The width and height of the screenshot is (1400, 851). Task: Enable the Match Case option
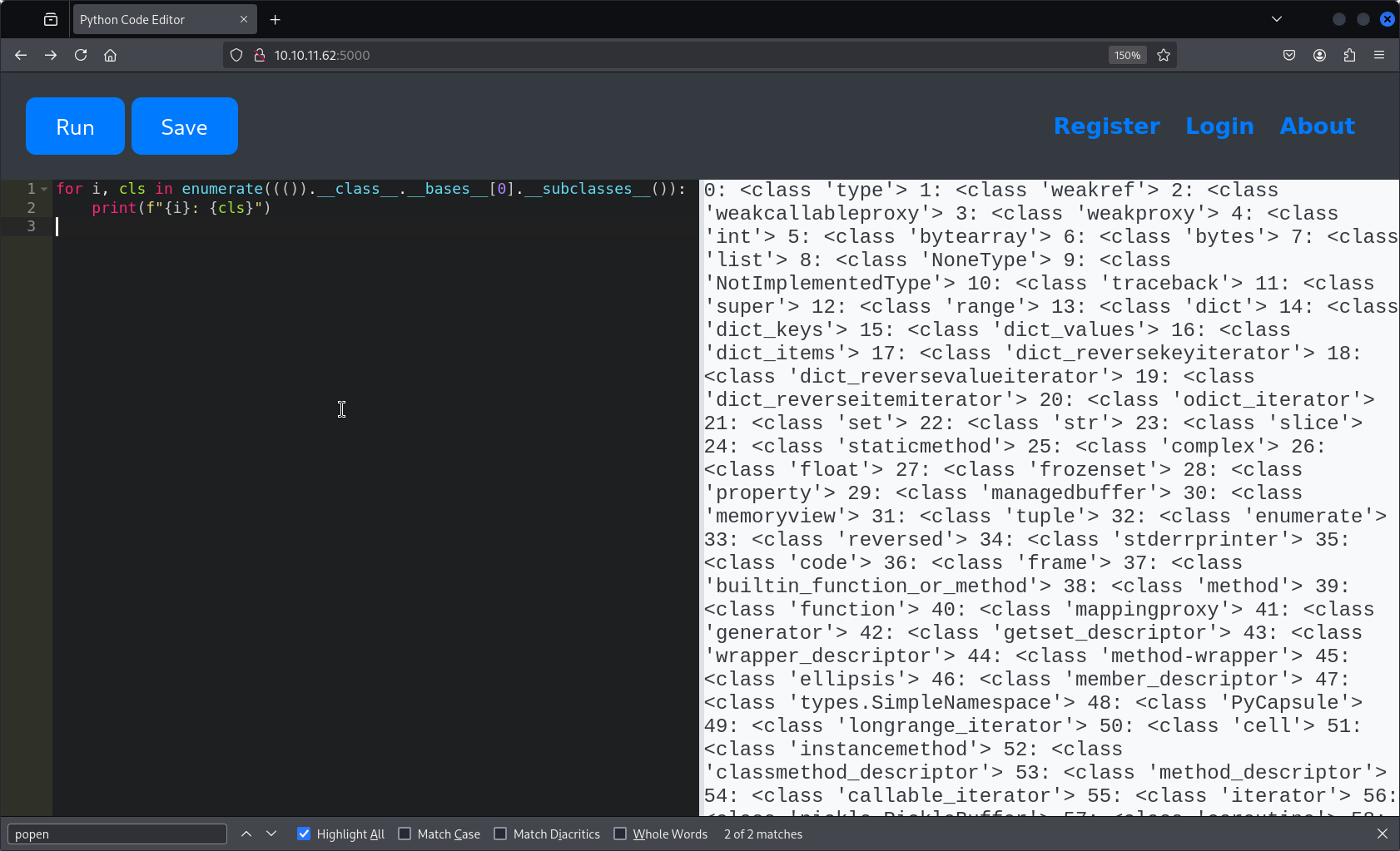tap(405, 834)
